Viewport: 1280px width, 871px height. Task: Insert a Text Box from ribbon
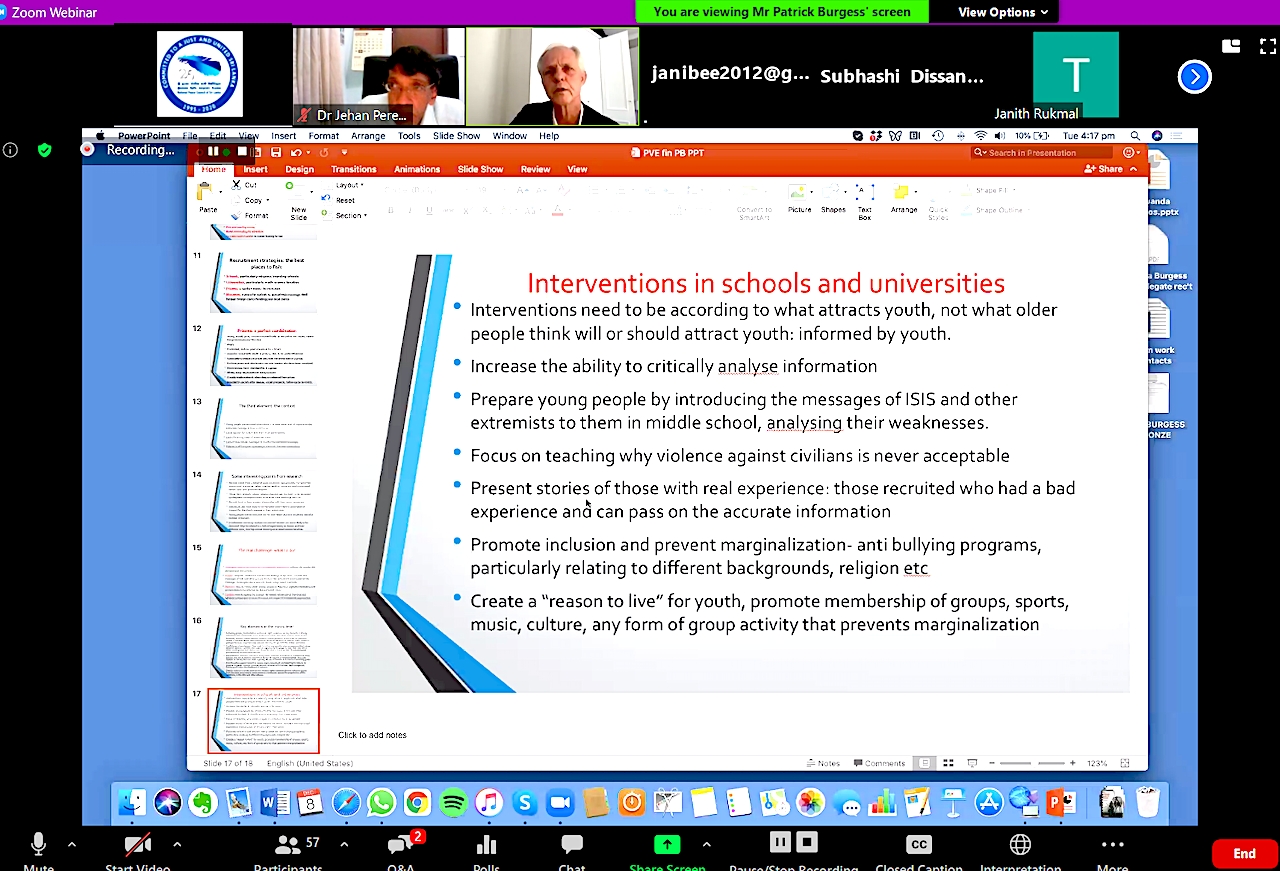865,201
